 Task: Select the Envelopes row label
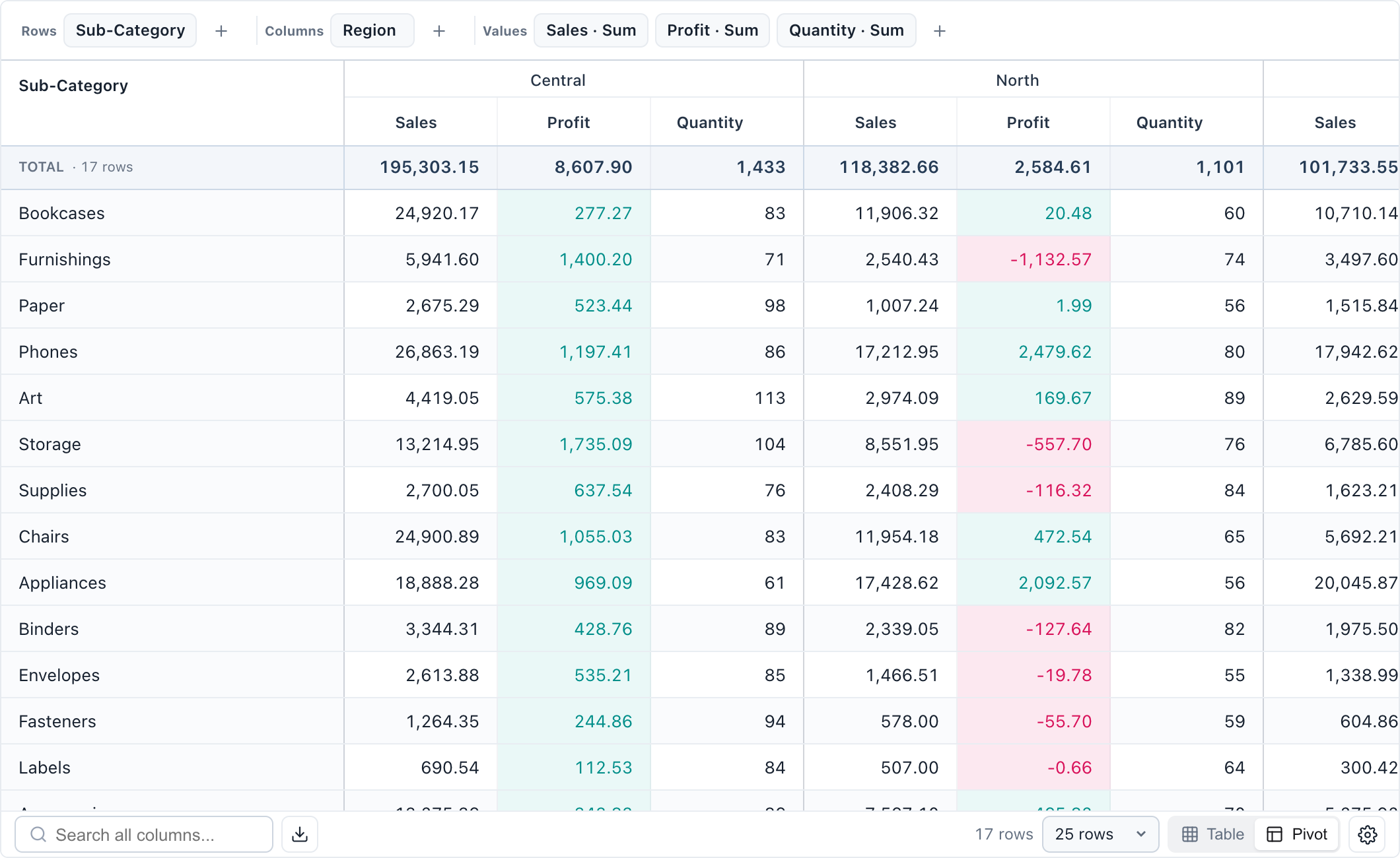59,675
